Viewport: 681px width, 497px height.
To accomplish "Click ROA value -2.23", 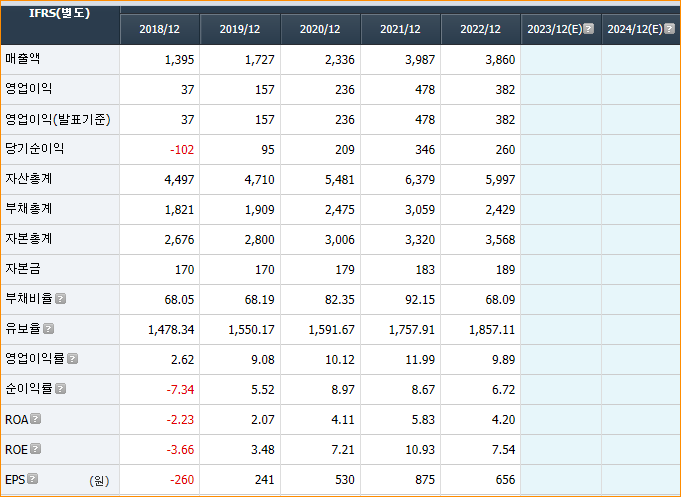I will tap(180, 420).
